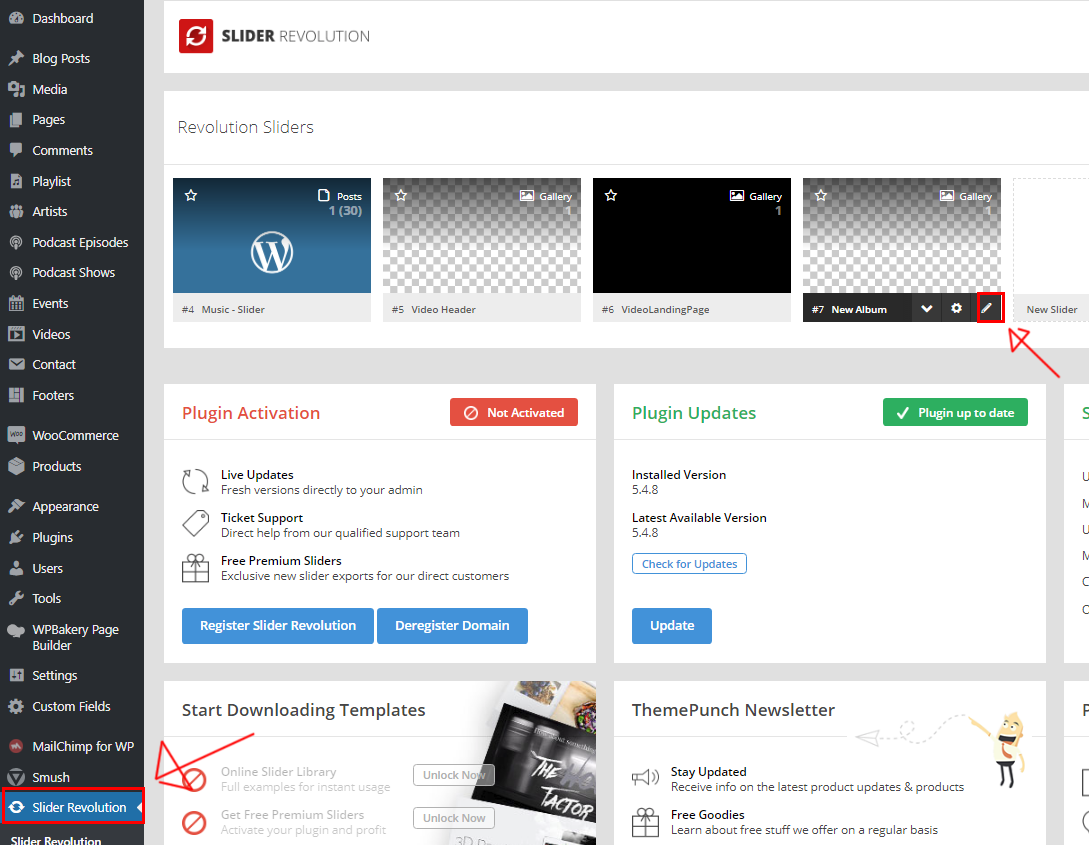
Task: Star the New Album slider
Action: click(x=821, y=196)
